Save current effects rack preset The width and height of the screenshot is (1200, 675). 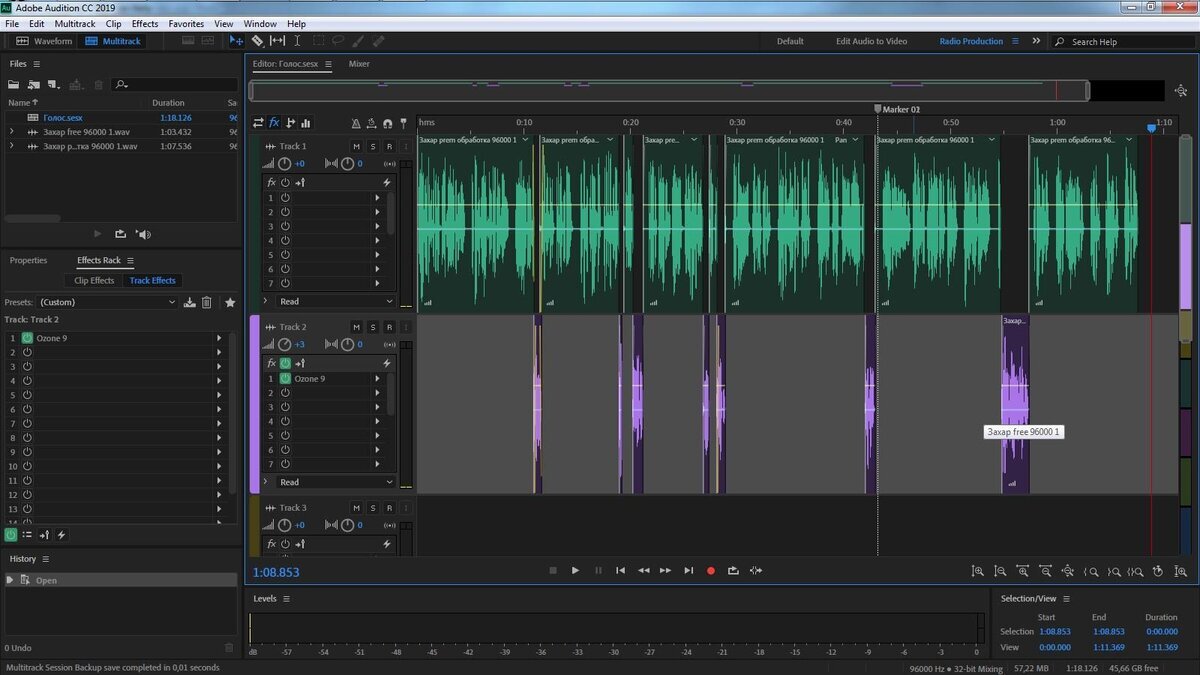(189, 302)
